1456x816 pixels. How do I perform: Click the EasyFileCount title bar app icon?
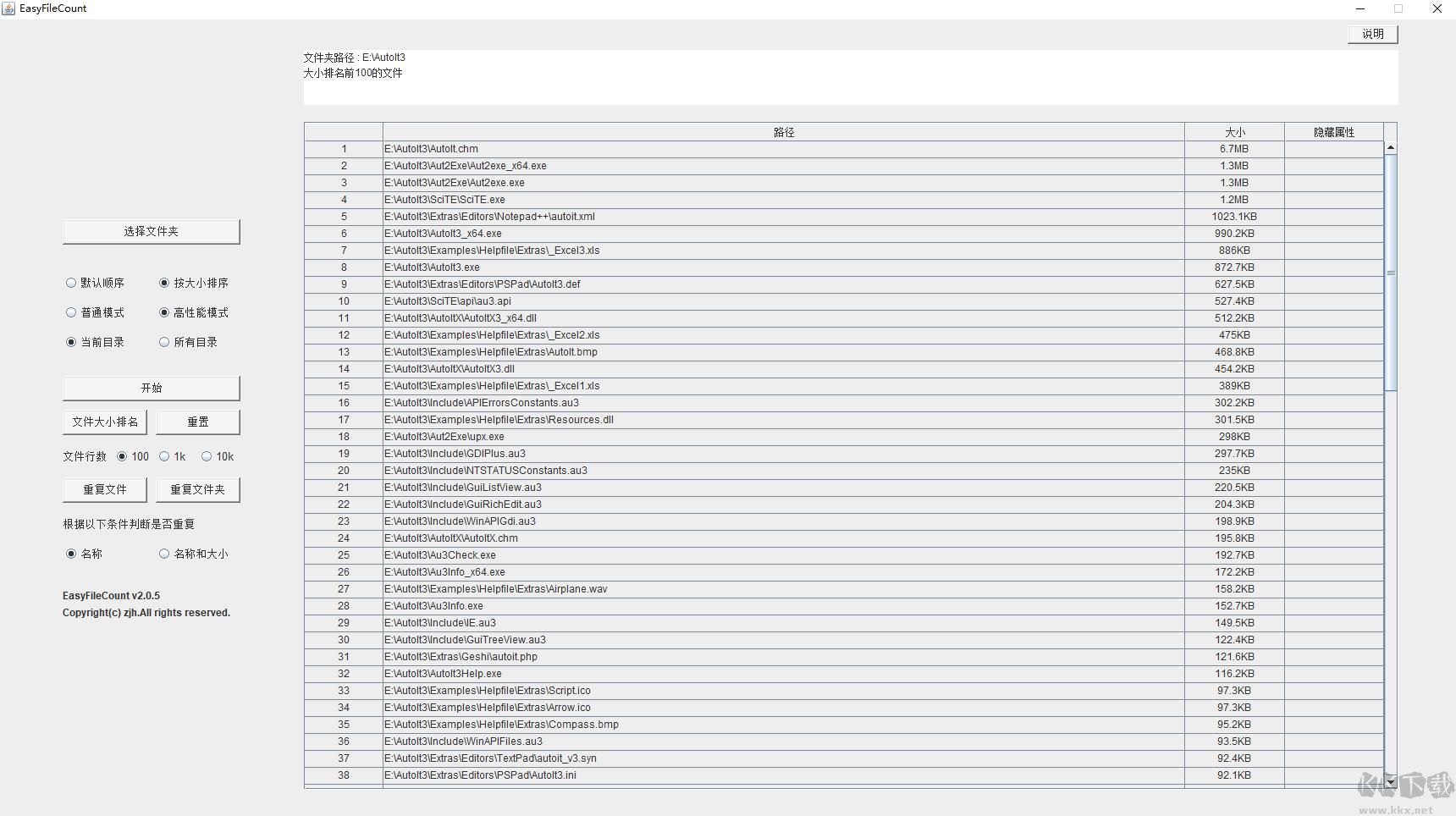(x=8, y=8)
